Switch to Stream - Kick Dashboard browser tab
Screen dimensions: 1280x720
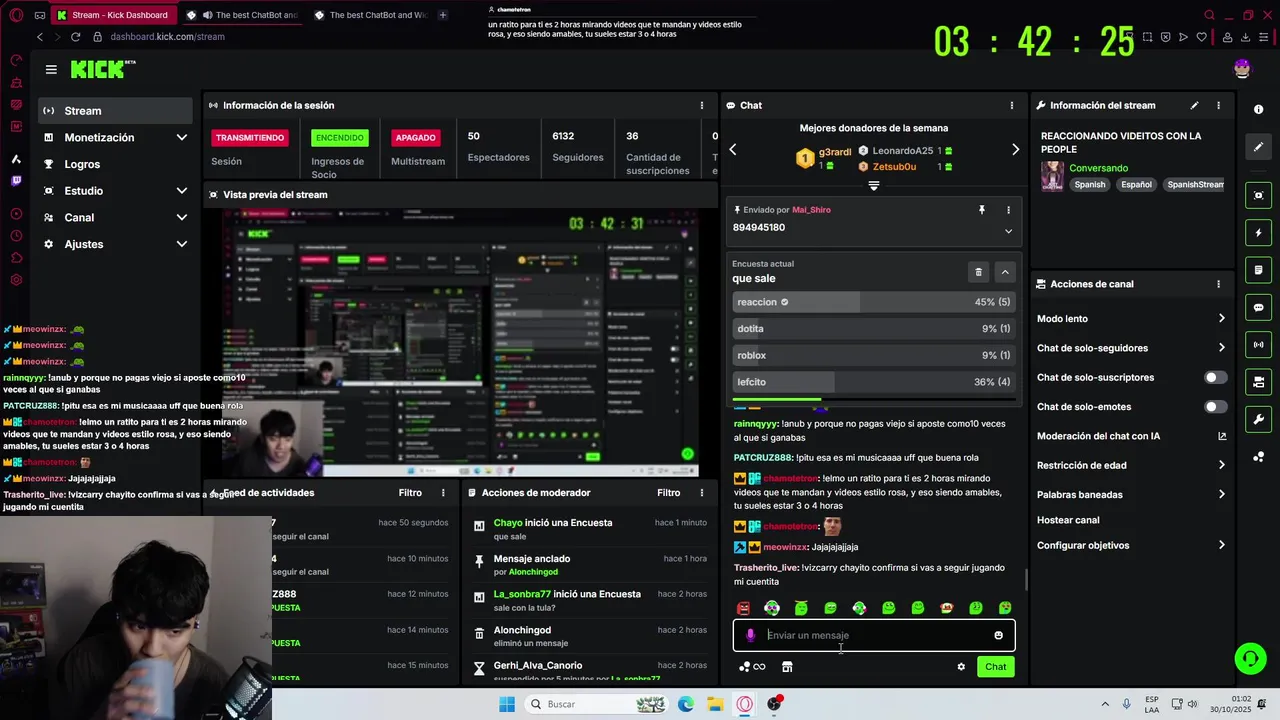(113, 15)
